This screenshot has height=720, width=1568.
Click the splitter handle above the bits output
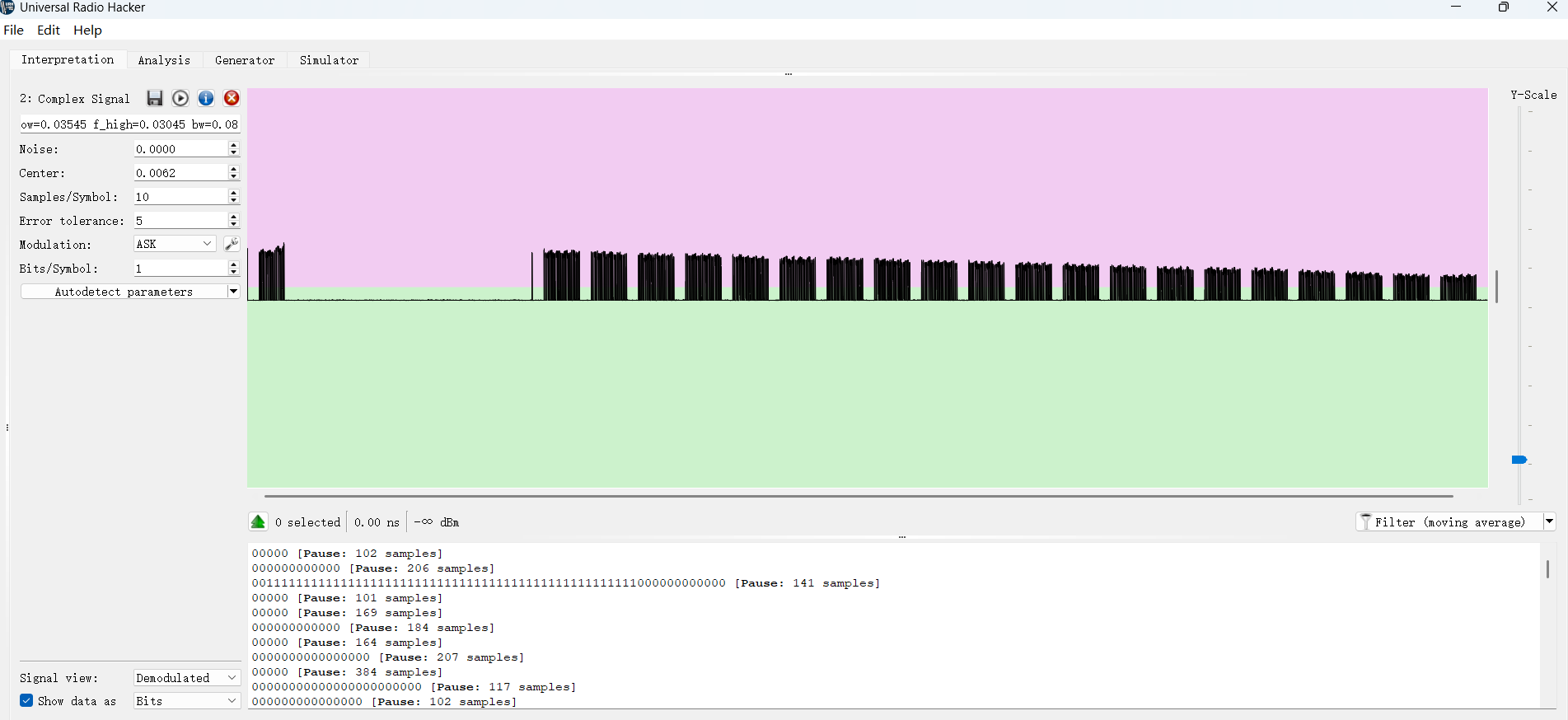point(902,537)
